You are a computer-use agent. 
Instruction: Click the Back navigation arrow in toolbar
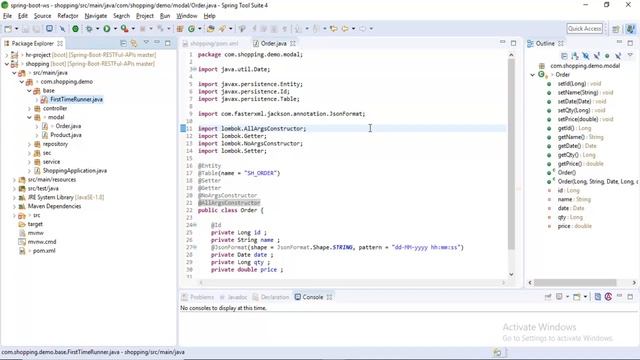click(345, 29)
